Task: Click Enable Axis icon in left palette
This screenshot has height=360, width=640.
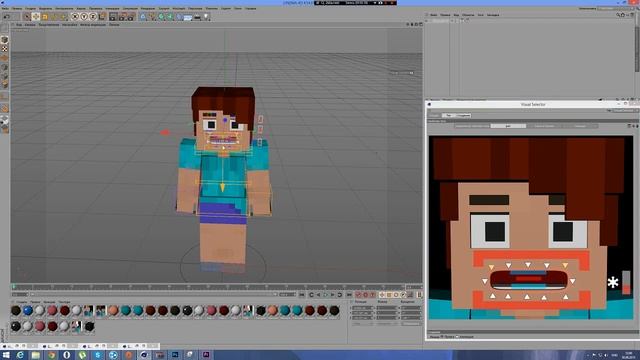Action: pos(4,97)
